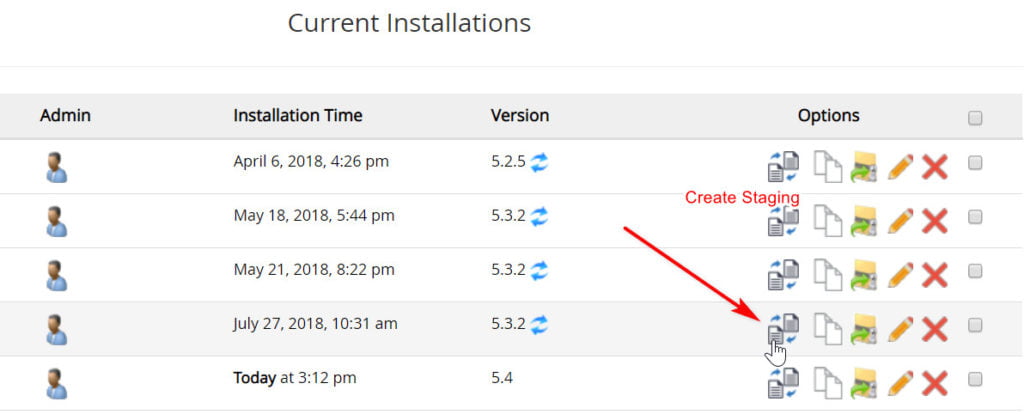This screenshot has height=414, width=1024.
Task: Click the Installation Time column header
Action: (x=298, y=116)
